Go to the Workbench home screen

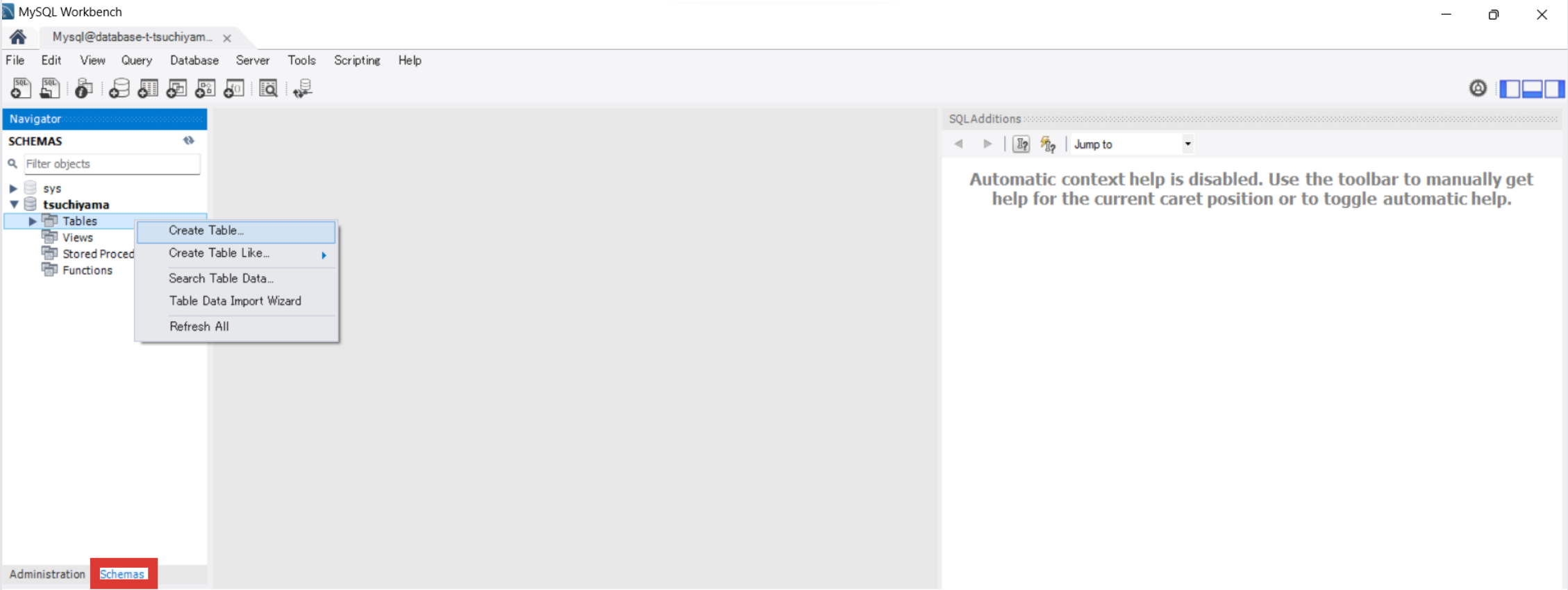pos(18,37)
